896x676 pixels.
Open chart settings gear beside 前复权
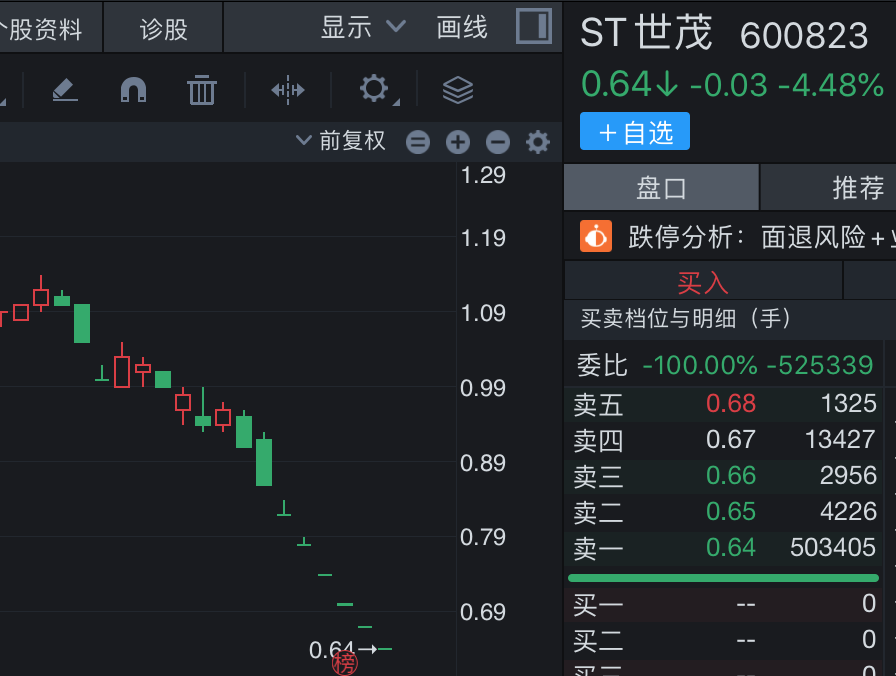coord(538,142)
